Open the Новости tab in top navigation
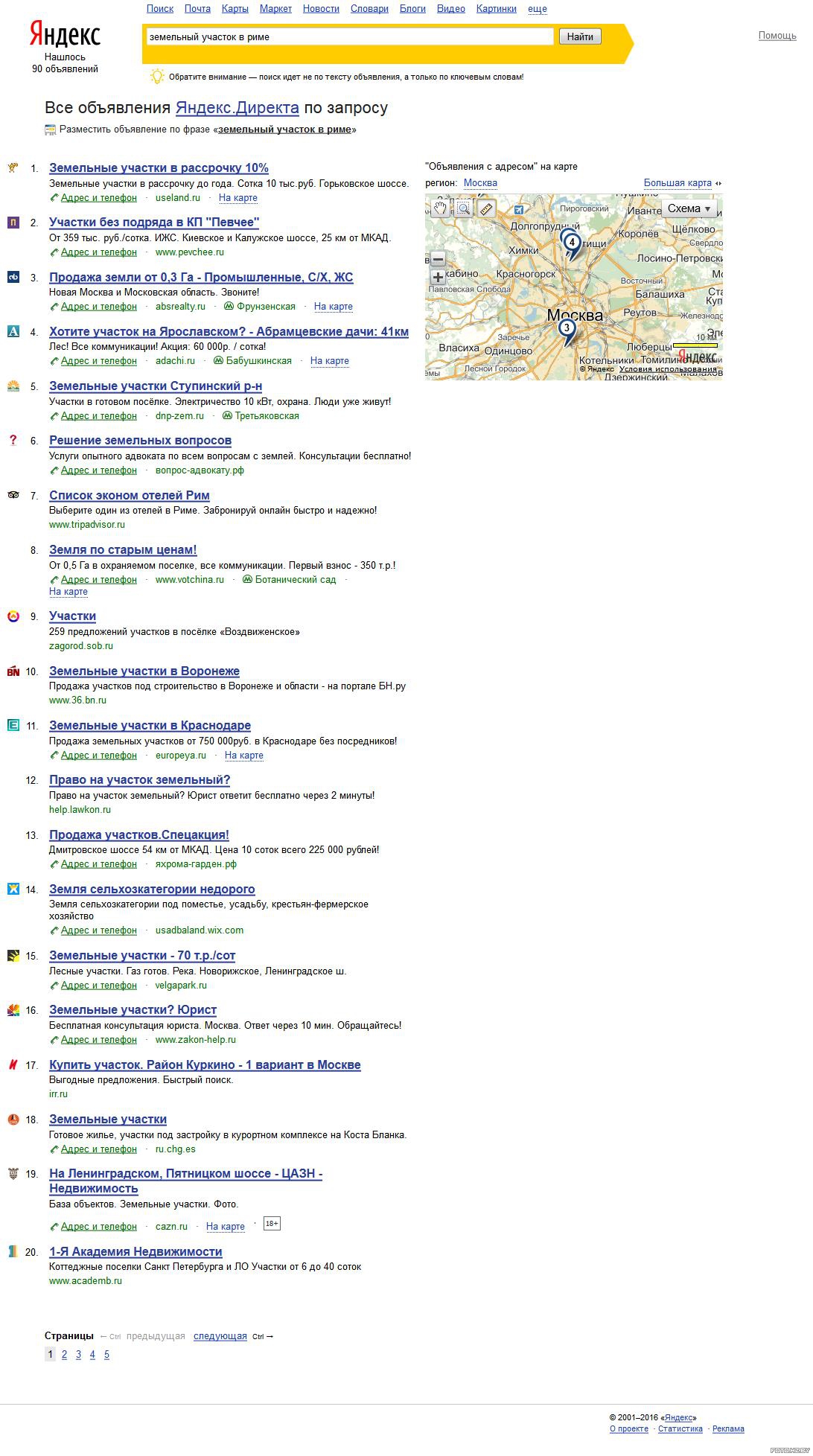This screenshot has width=813, height=1456. click(x=321, y=9)
